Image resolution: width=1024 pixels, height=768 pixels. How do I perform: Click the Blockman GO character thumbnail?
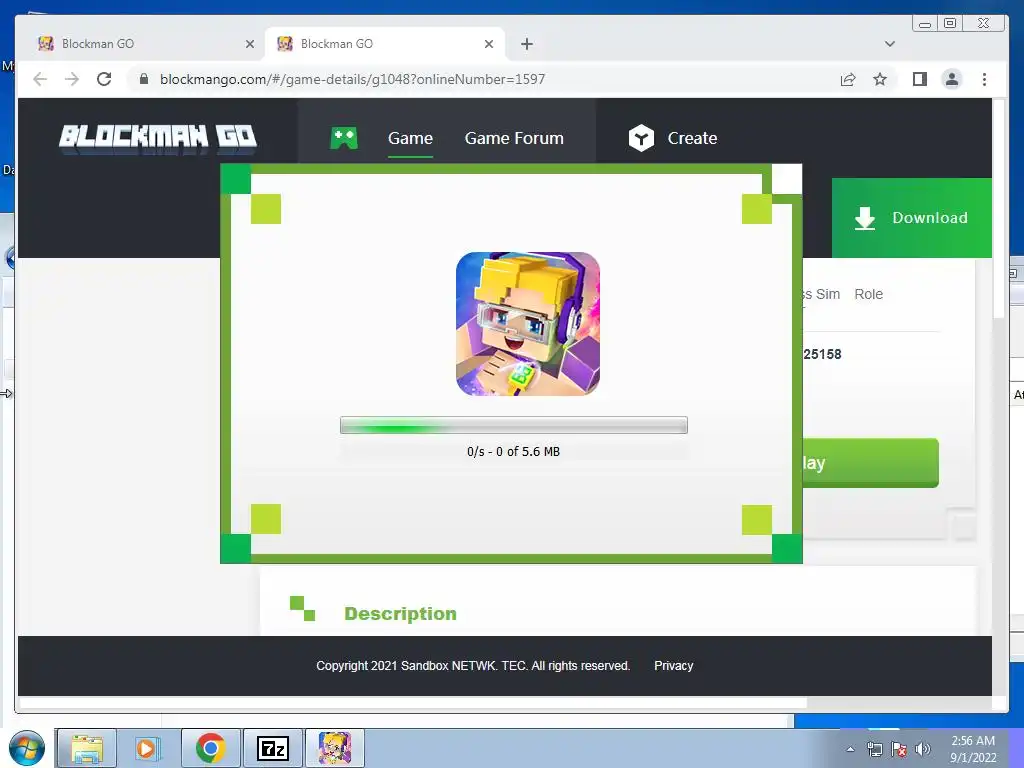point(528,324)
